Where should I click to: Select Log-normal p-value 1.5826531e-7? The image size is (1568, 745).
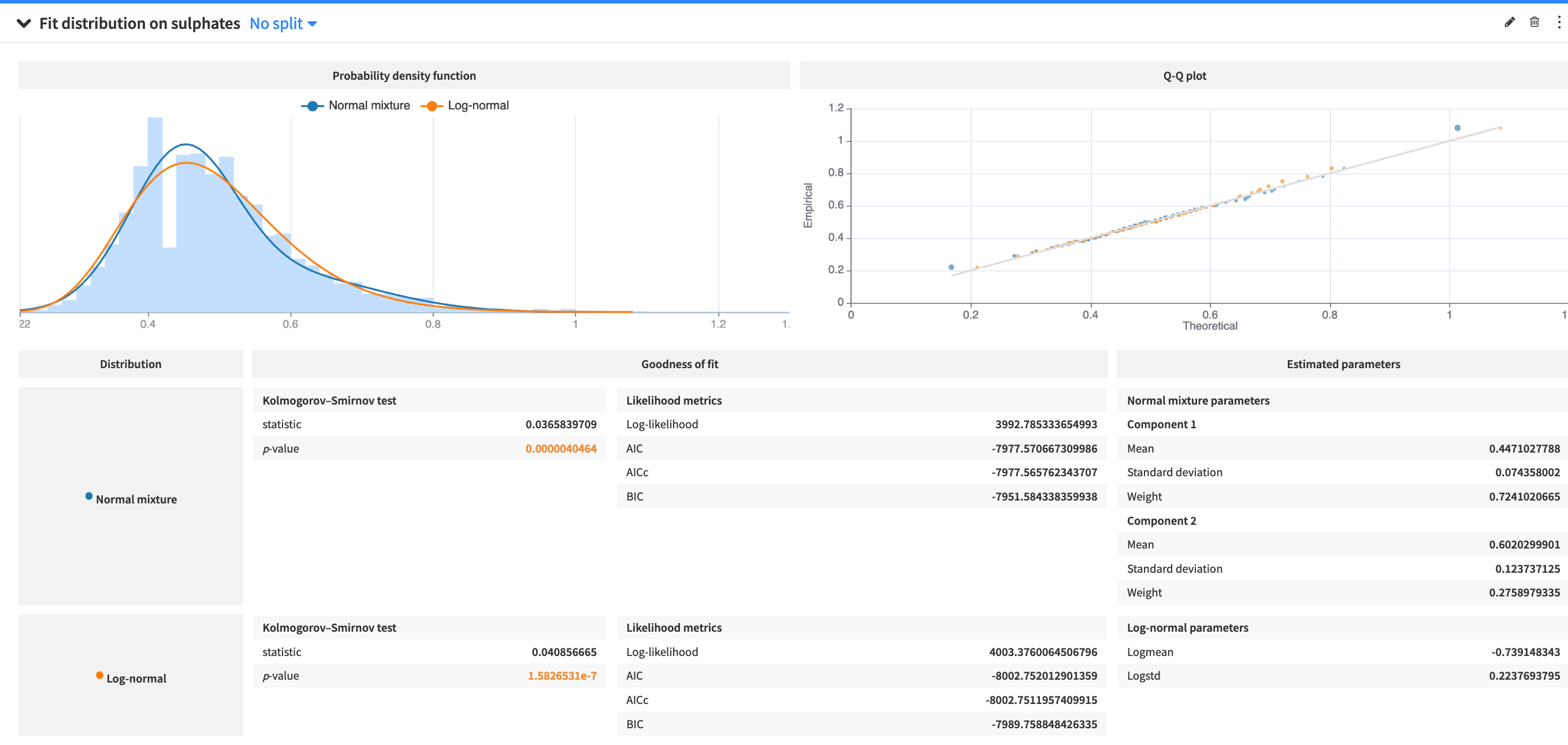(562, 676)
